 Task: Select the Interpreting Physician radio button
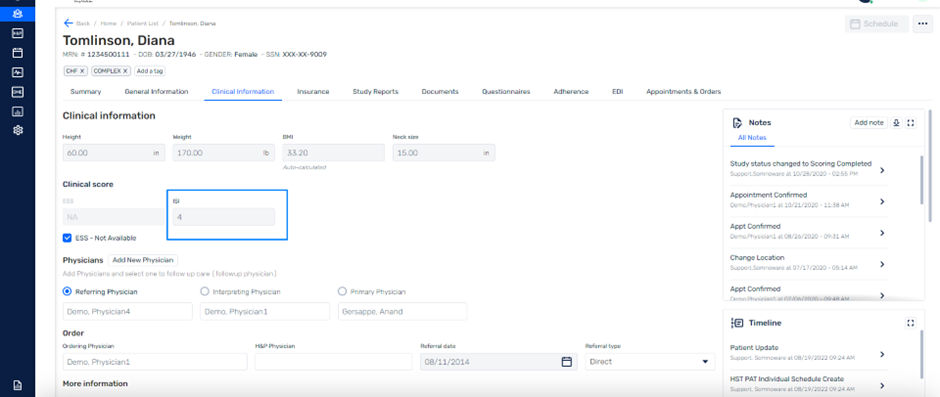pyautogui.click(x=204, y=291)
